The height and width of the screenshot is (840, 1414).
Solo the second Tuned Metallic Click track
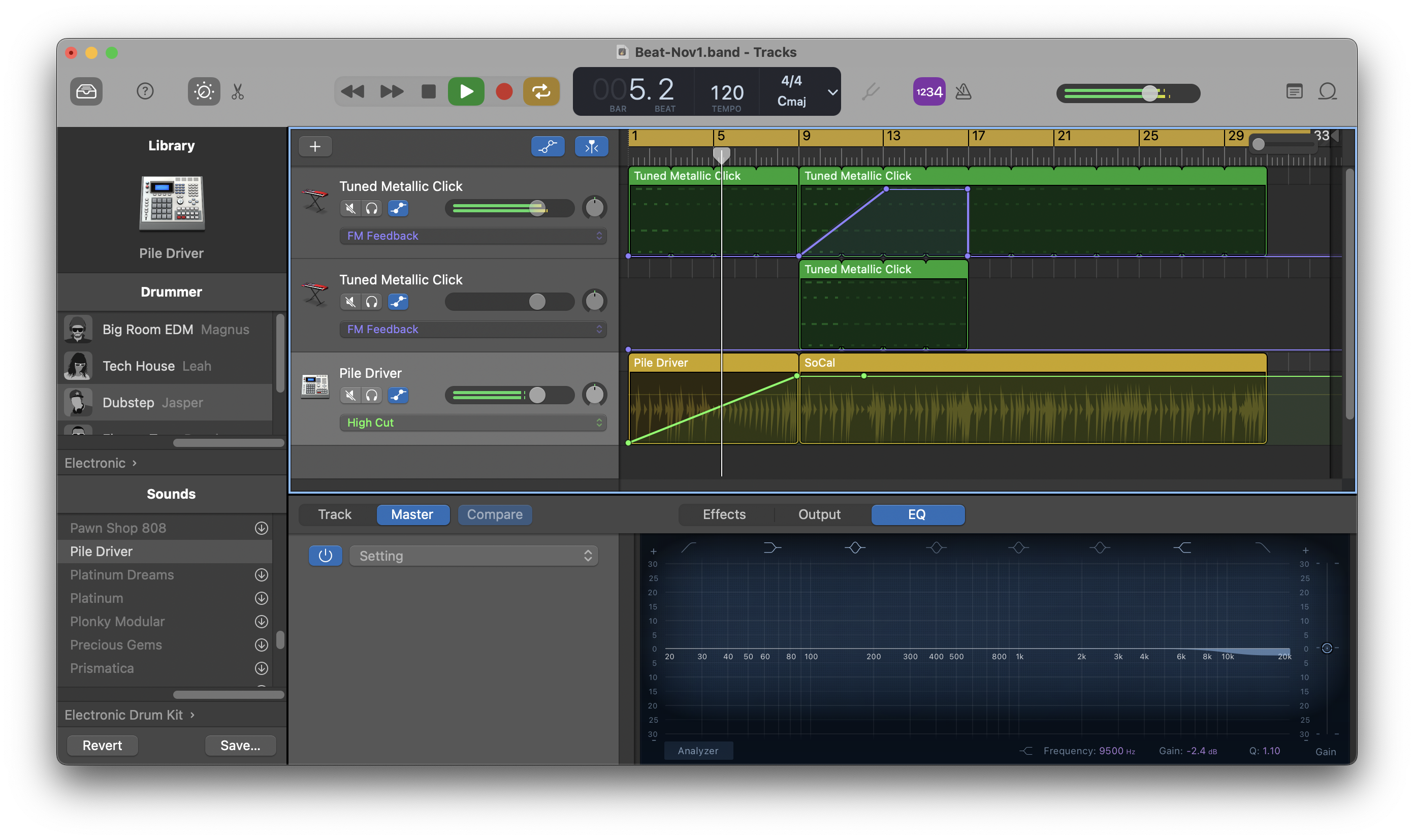point(371,302)
